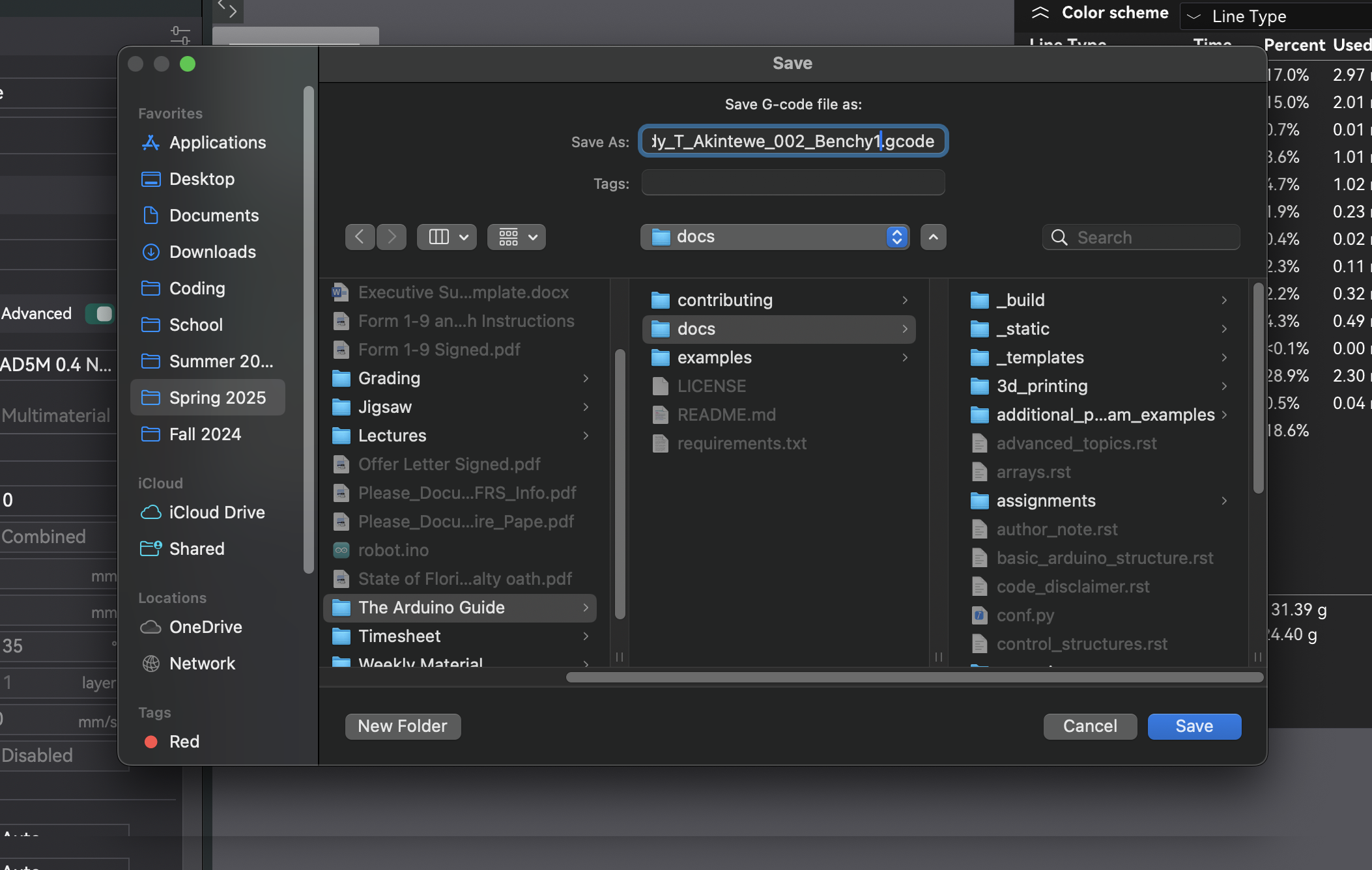
Task: Expand the _templates folder
Action: 1224,358
